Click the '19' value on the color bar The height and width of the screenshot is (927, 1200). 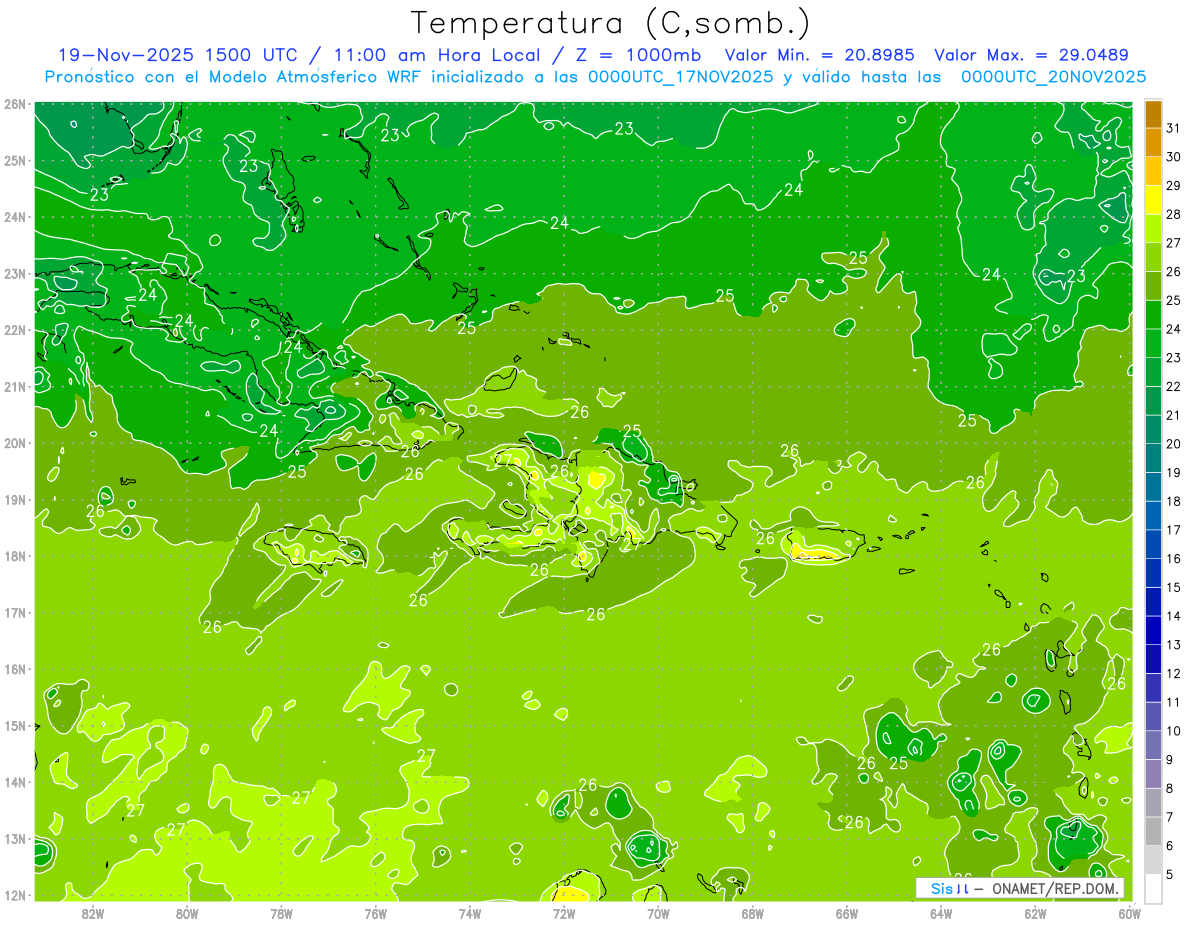coord(1174,472)
